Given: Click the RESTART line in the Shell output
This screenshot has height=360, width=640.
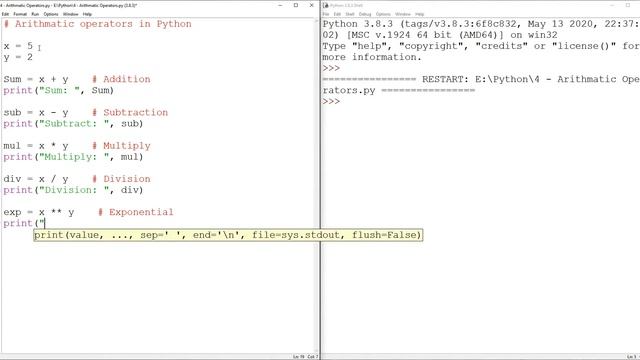Looking at the screenshot, I should coord(481,84).
